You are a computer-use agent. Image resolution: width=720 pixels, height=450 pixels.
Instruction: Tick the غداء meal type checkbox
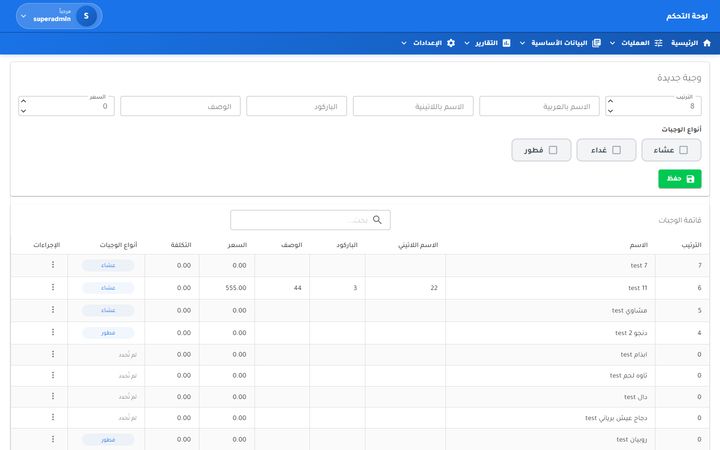coord(616,150)
